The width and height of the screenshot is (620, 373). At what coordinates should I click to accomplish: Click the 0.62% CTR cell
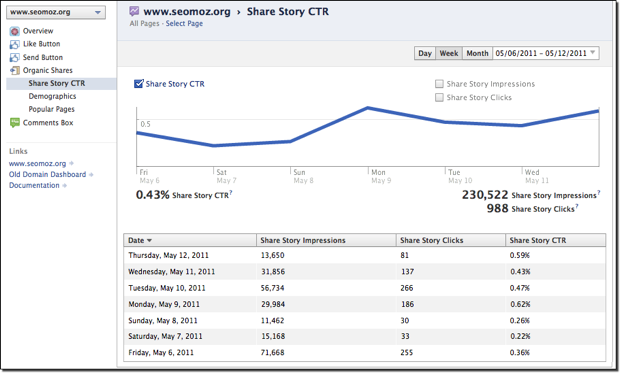(520, 305)
